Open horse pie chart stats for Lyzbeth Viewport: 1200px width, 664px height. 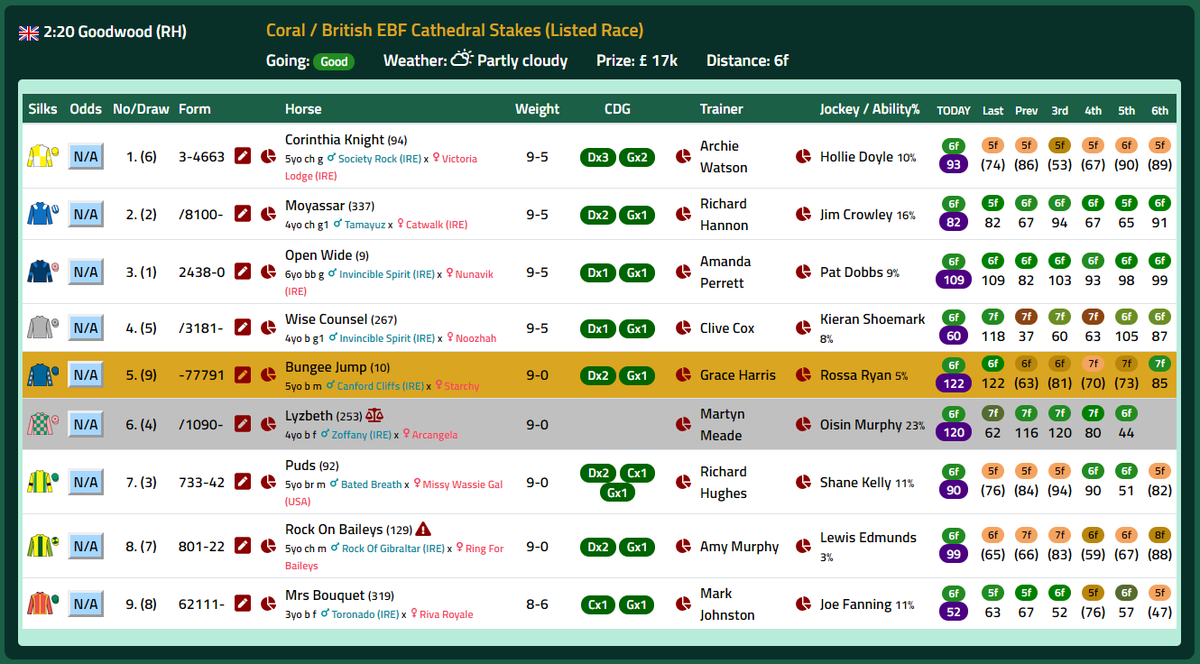(268, 424)
